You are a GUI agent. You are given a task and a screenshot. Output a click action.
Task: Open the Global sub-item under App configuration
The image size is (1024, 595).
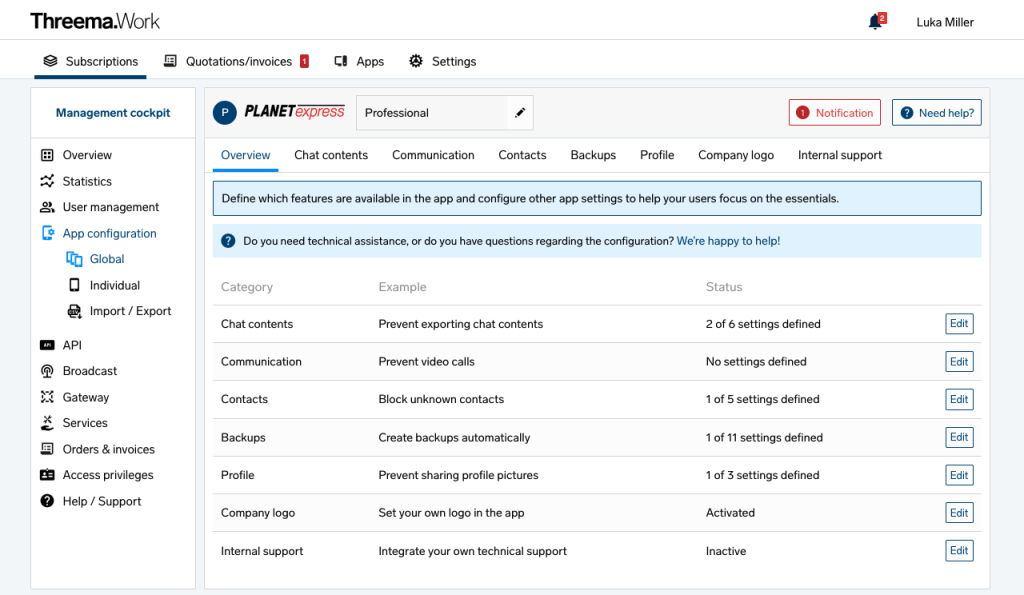coord(104,258)
